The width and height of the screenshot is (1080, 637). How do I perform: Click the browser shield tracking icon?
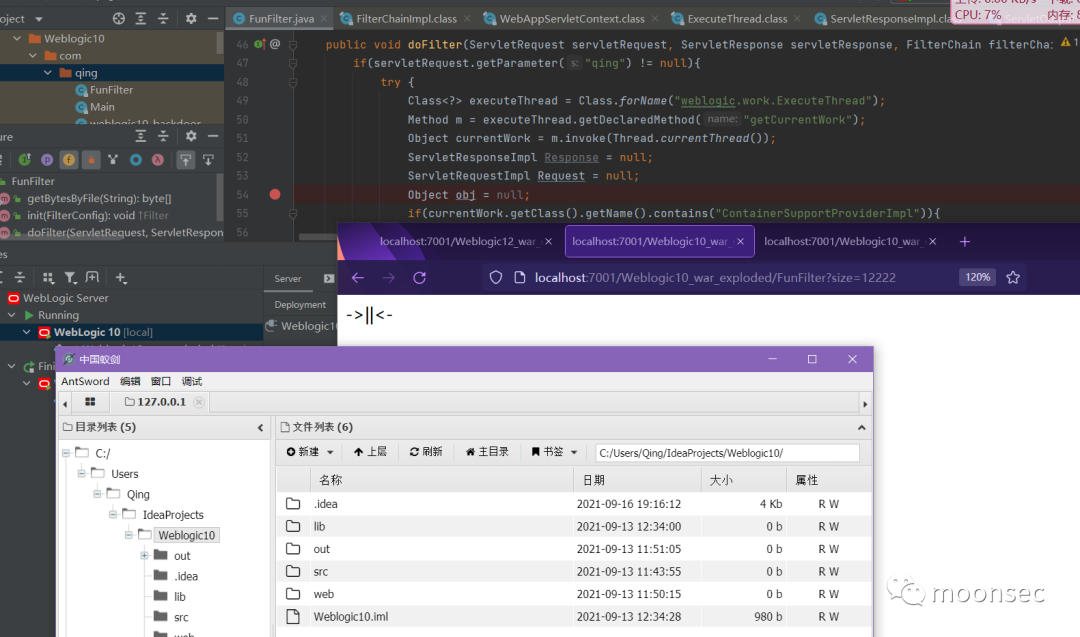pyautogui.click(x=496, y=278)
